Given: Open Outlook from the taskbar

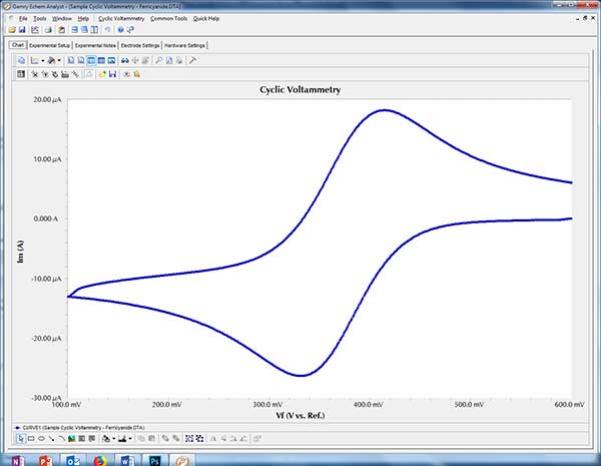Looking at the screenshot, I should click(73, 460).
